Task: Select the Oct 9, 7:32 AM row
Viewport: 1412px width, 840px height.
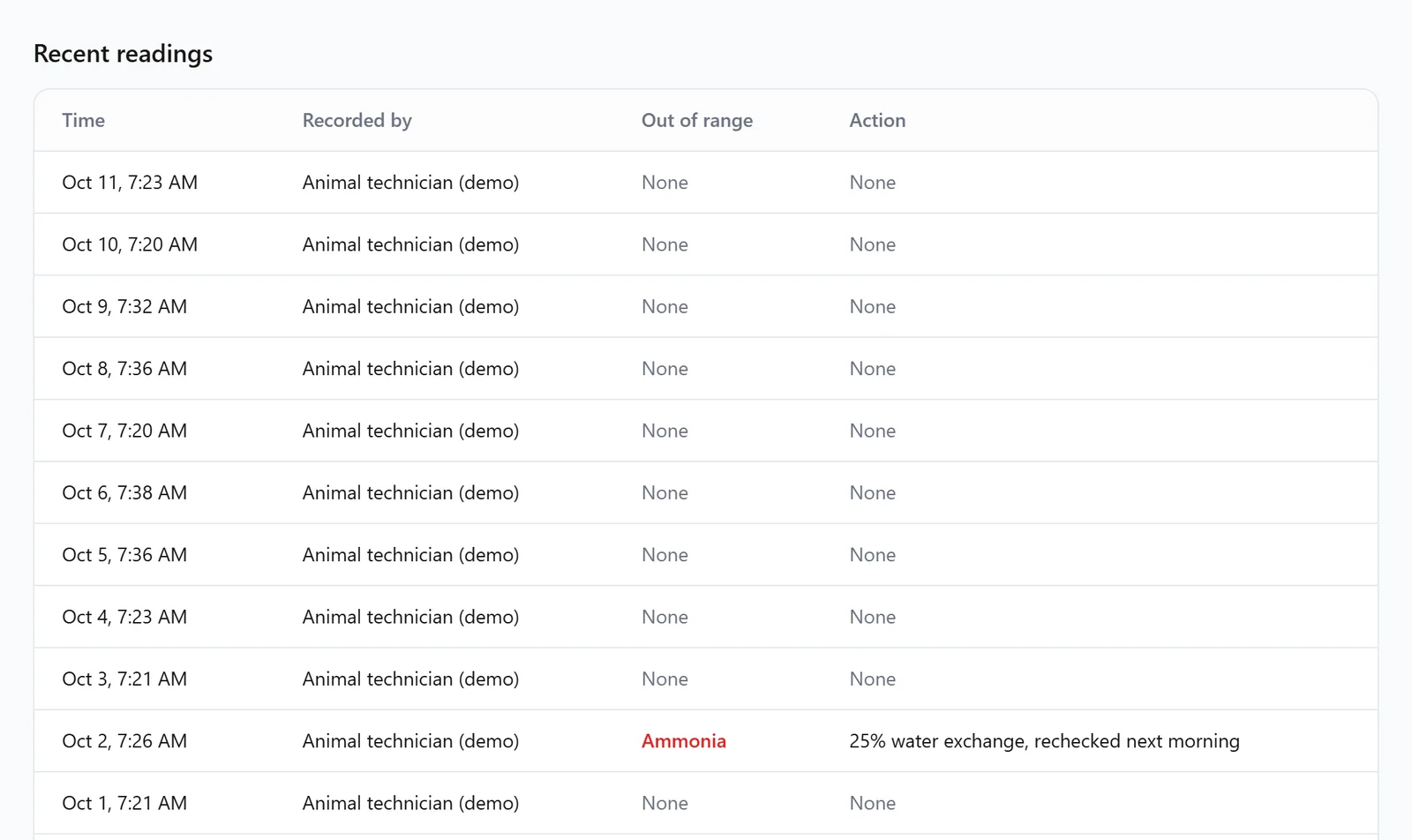Action: point(706,306)
